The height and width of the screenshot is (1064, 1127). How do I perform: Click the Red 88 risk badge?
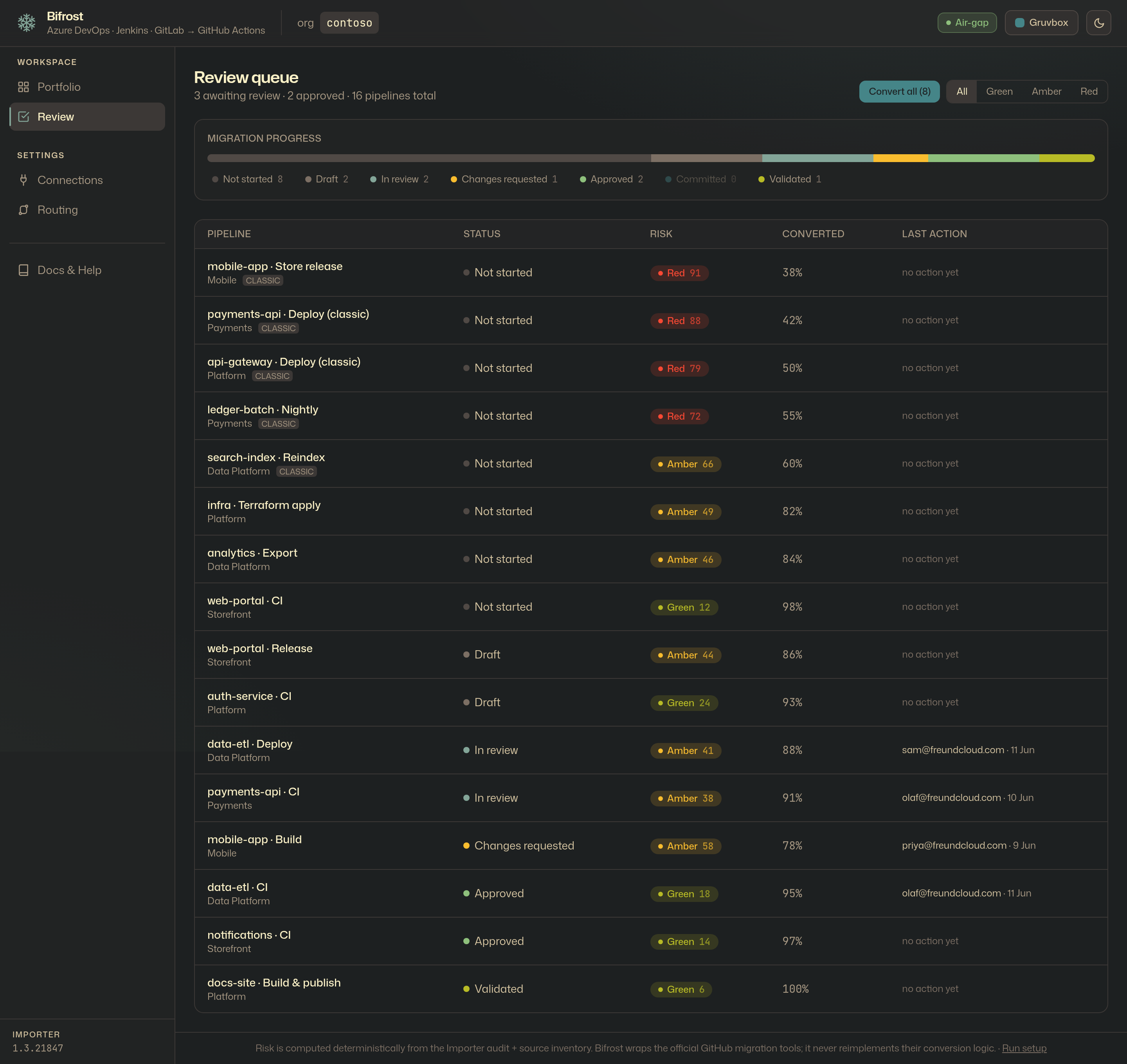[679, 321]
